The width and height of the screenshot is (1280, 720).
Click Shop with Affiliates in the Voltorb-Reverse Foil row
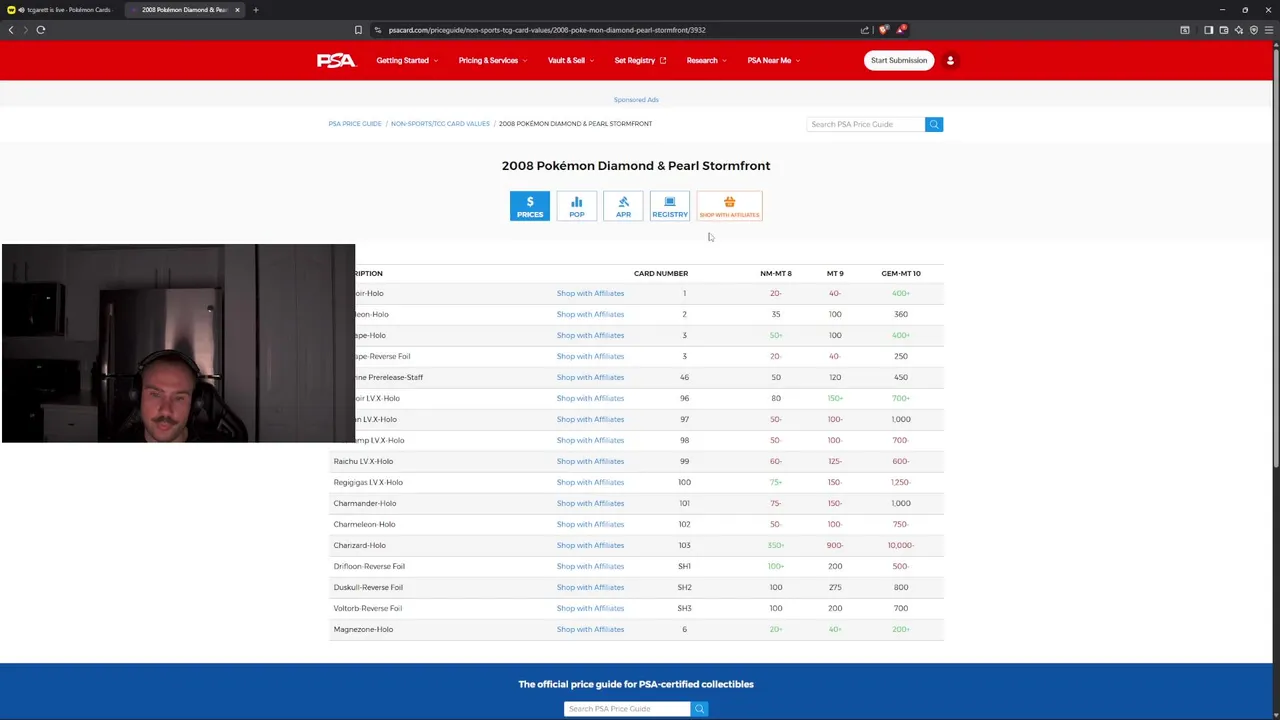590,608
